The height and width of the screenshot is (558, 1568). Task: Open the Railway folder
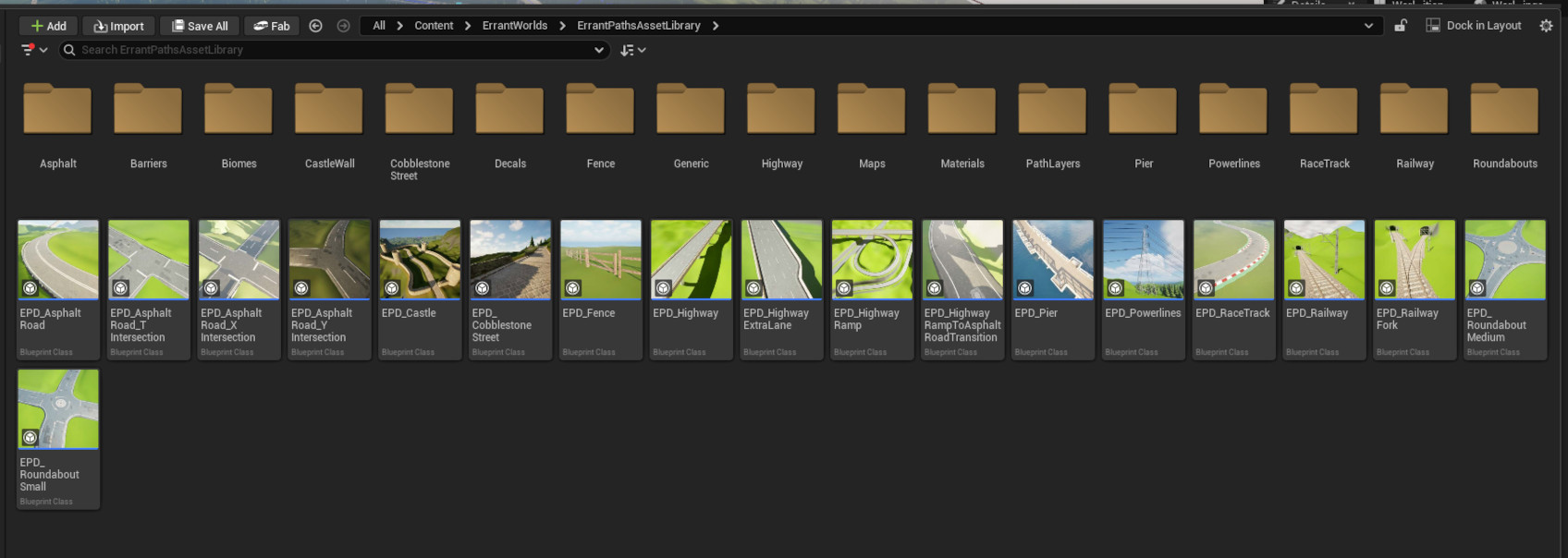pos(1415,109)
